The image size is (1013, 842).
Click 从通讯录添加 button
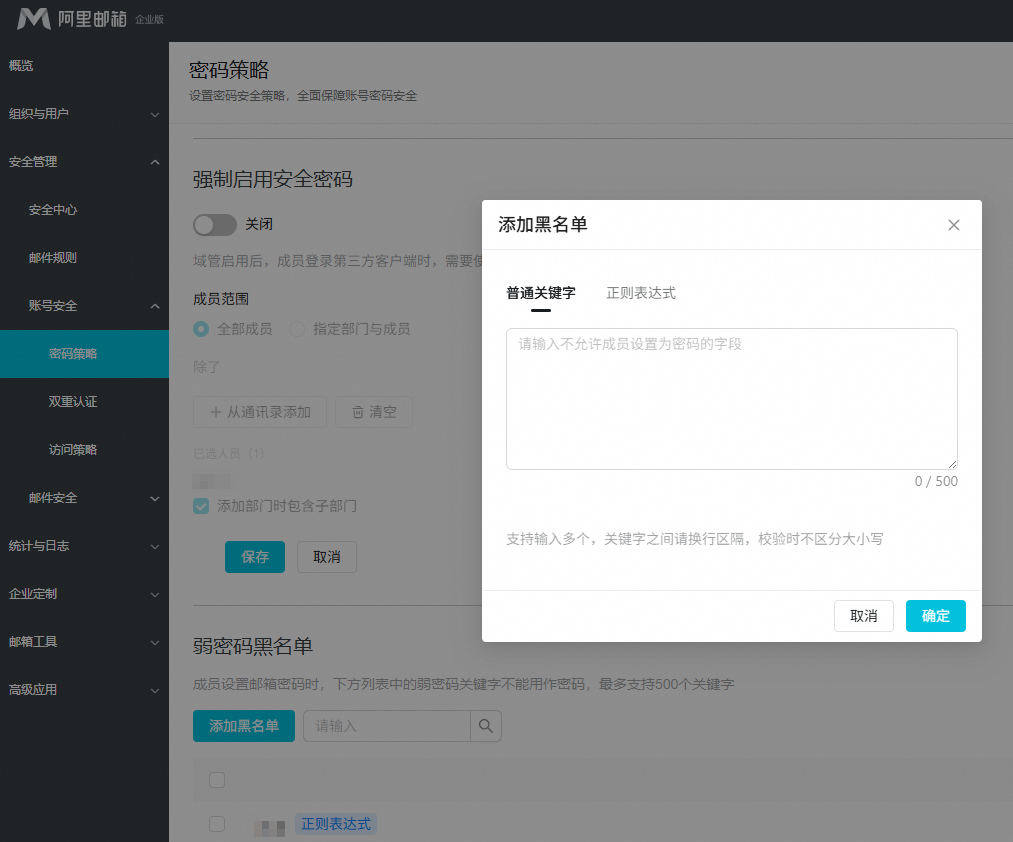click(260, 412)
